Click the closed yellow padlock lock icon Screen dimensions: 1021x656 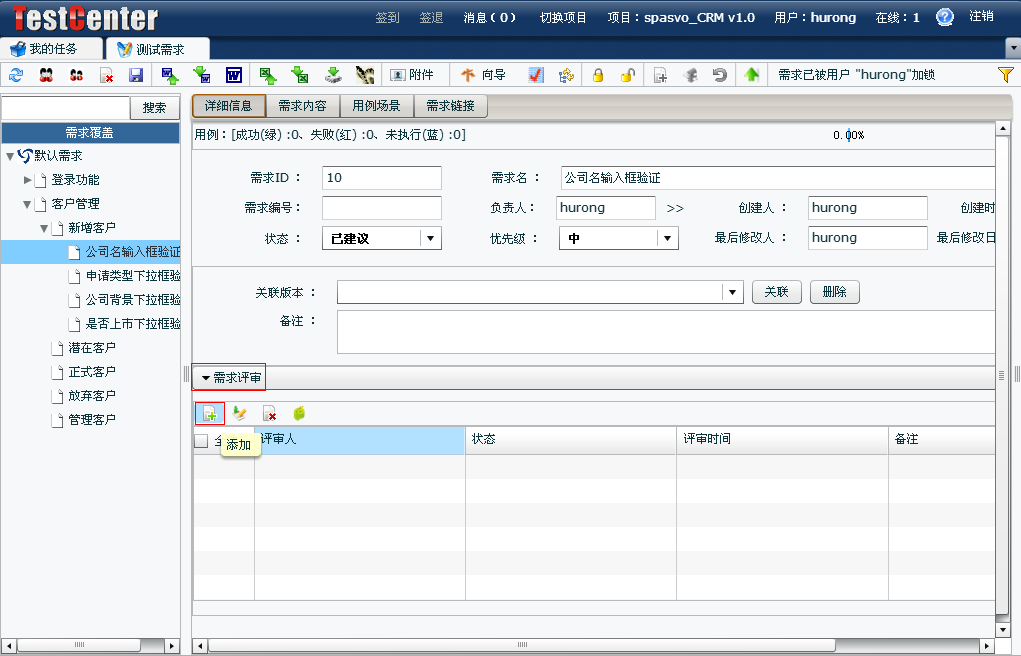pyautogui.click(x=598, y=75)
